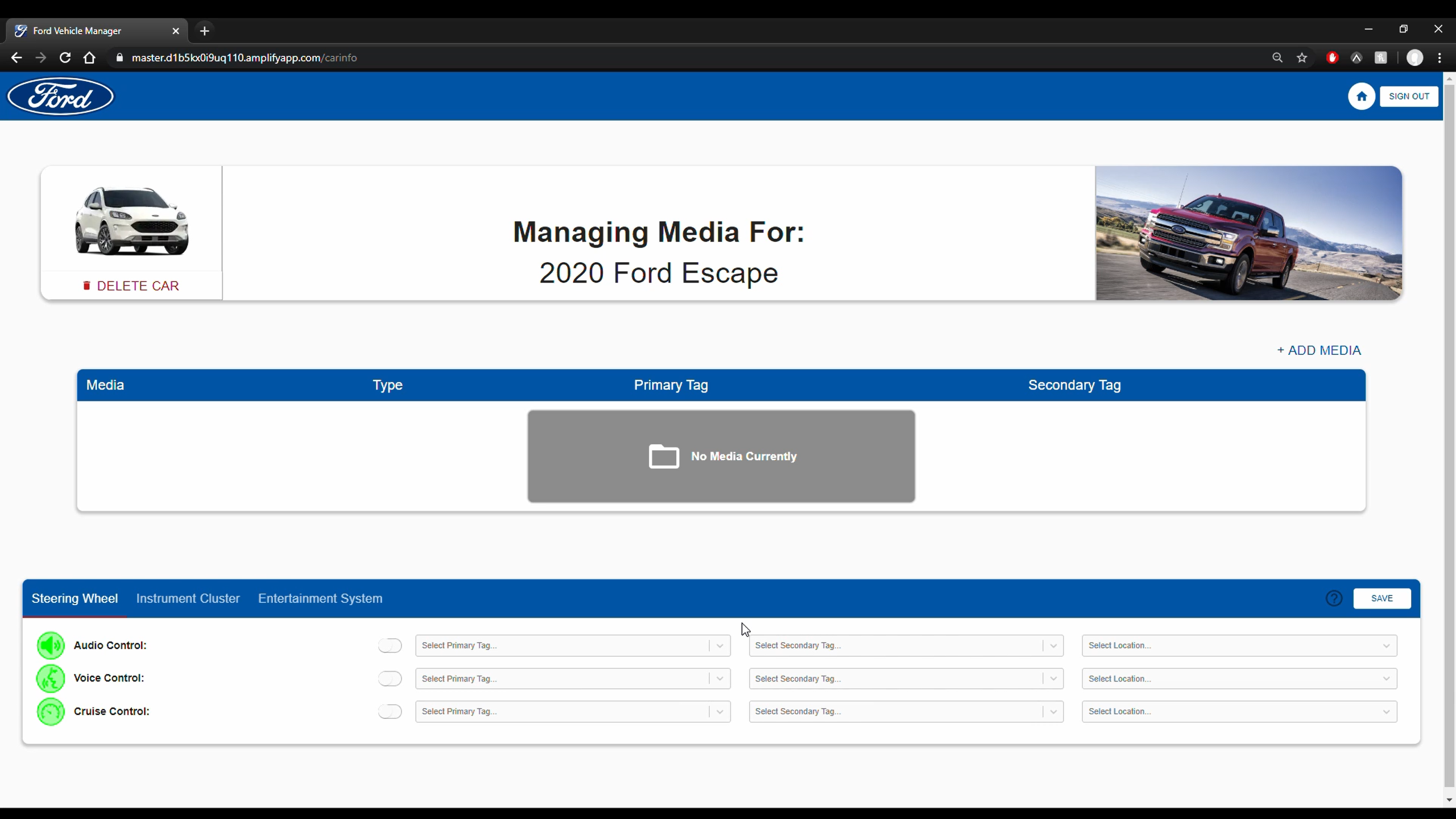Click the SAVE button
This screenshot has height=819, width=1456.
click(x=1381, y=598)
